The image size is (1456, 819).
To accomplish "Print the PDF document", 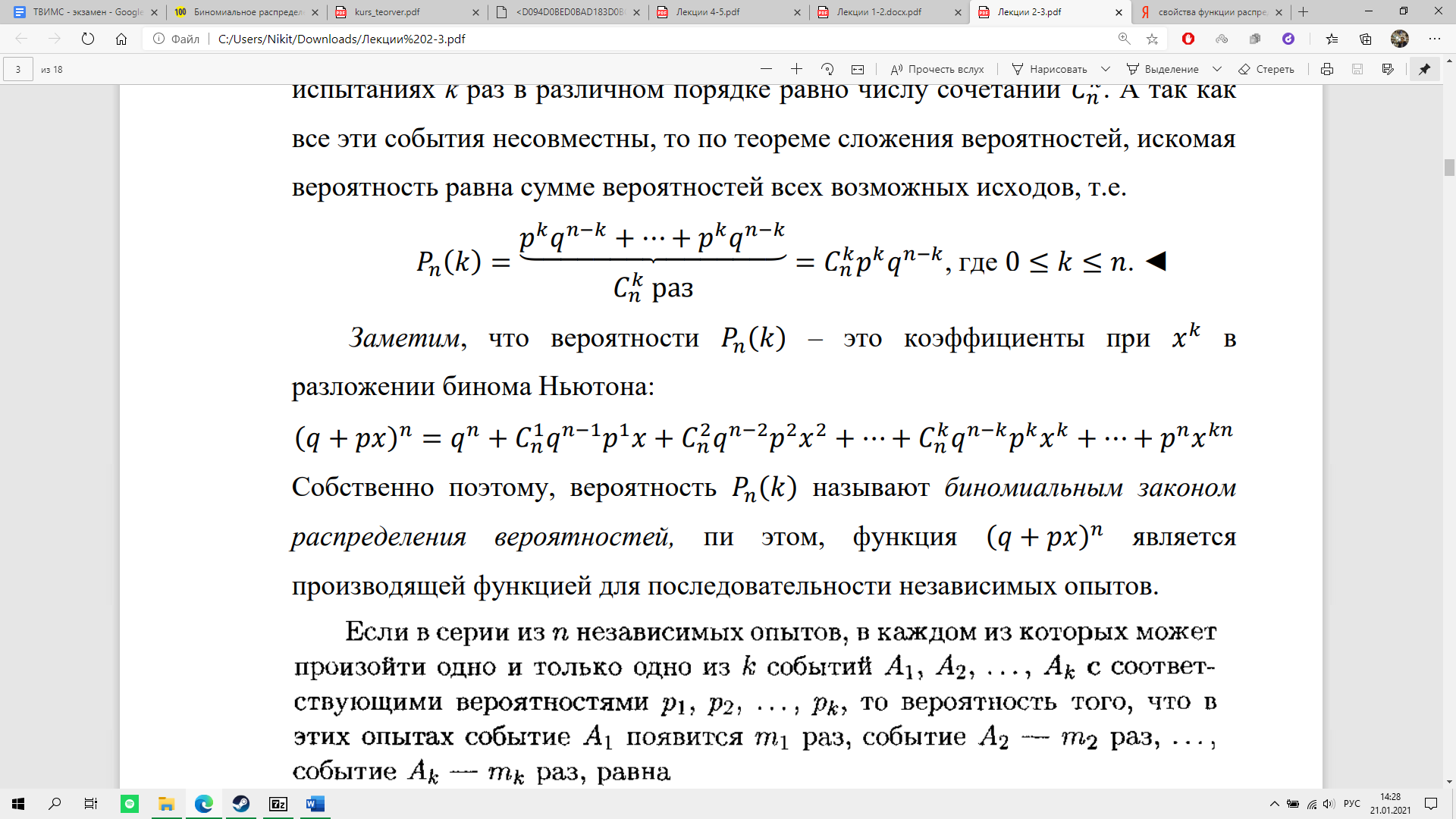I will [x=1327, y=69].
